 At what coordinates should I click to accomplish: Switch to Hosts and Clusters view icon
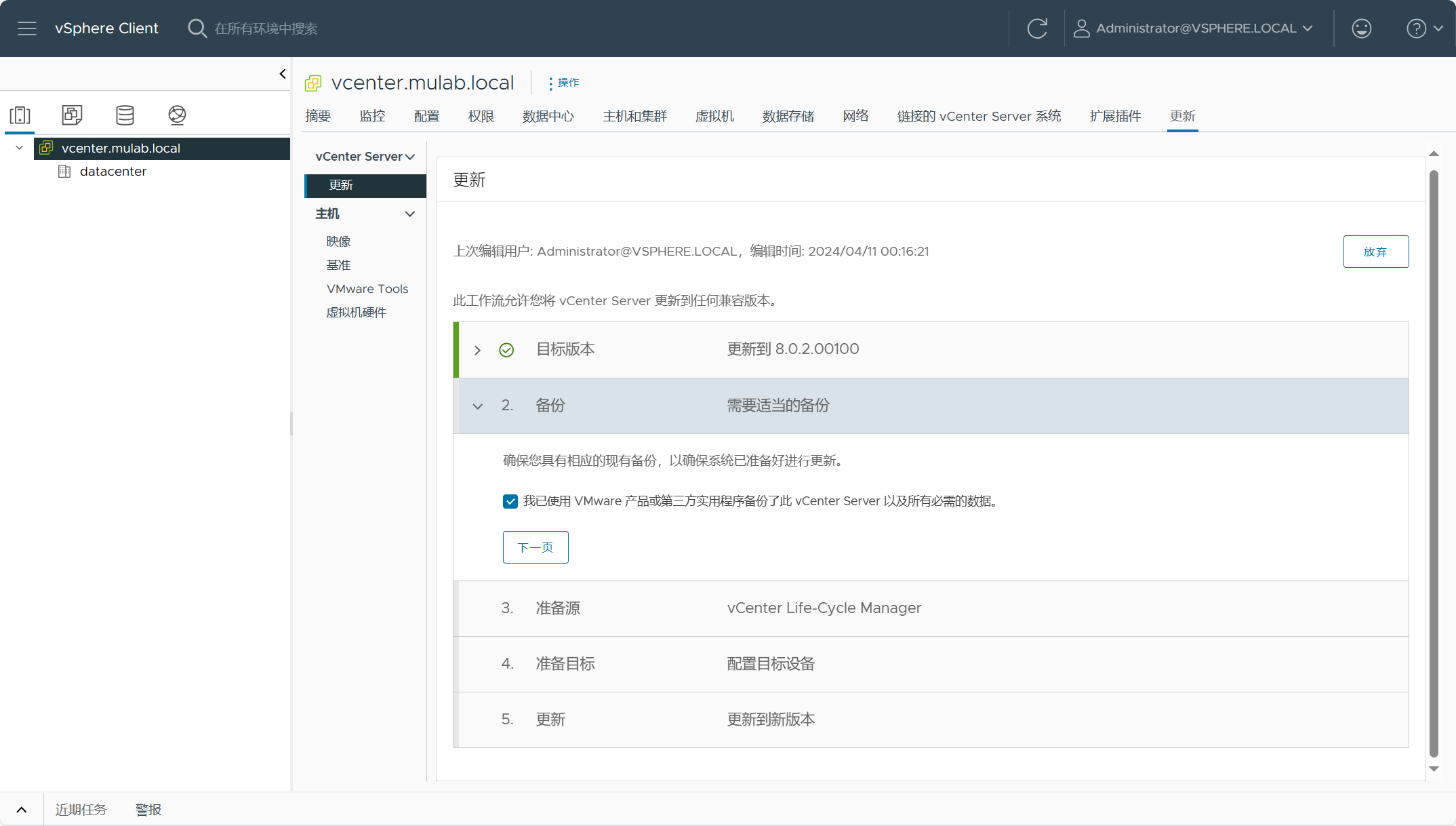20,115
